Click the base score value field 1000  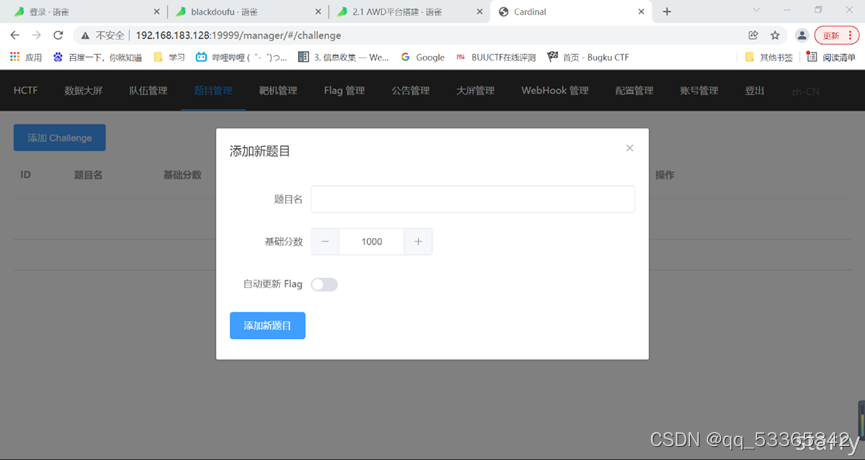click(x=372, y=242)
